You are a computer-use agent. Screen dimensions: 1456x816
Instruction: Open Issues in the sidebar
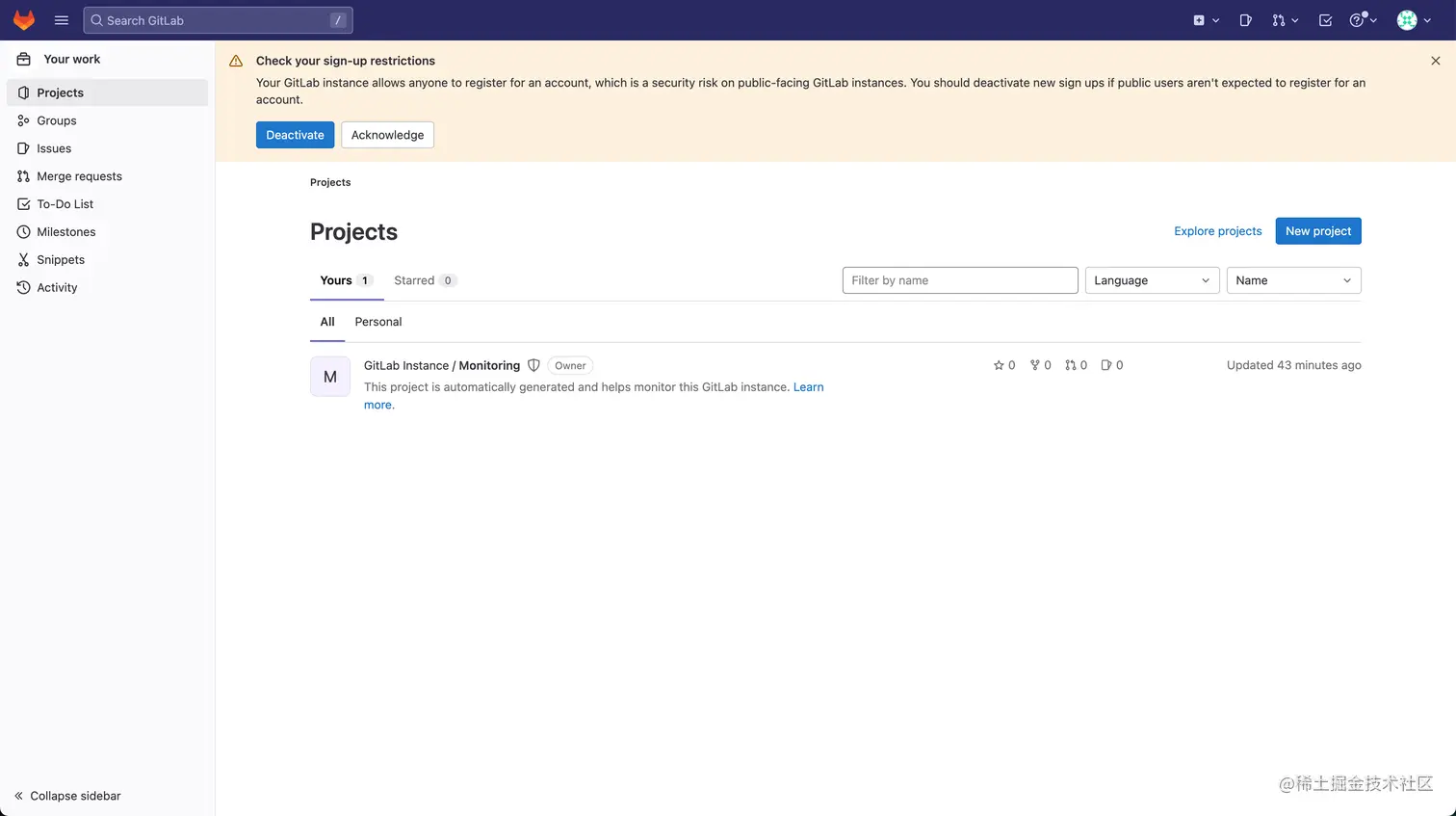108,148
